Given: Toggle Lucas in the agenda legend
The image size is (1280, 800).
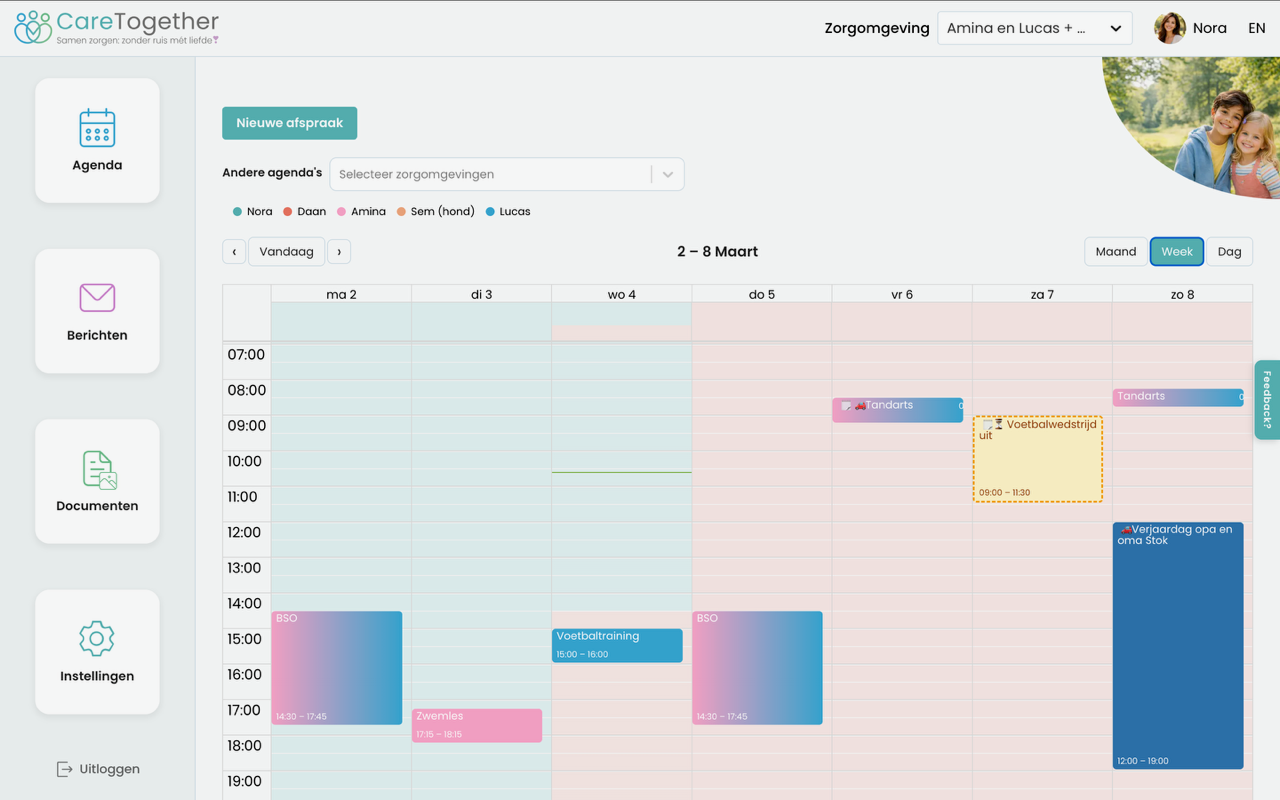Looking at the screenshot, I should click(x=508, y=212).
